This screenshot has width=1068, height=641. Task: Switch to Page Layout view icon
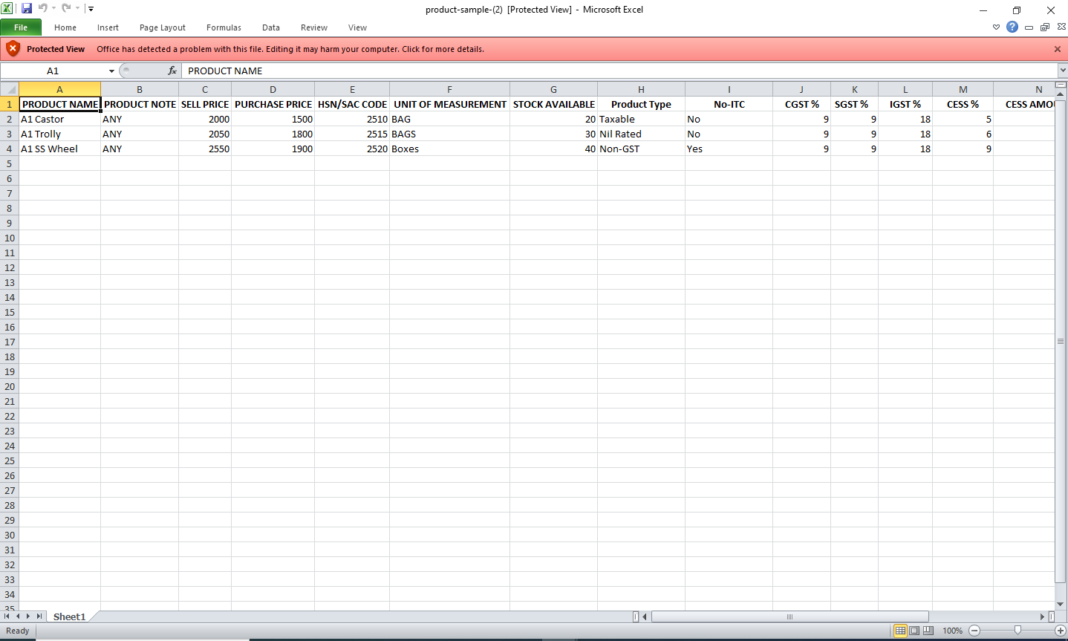[x=915, y=630]
